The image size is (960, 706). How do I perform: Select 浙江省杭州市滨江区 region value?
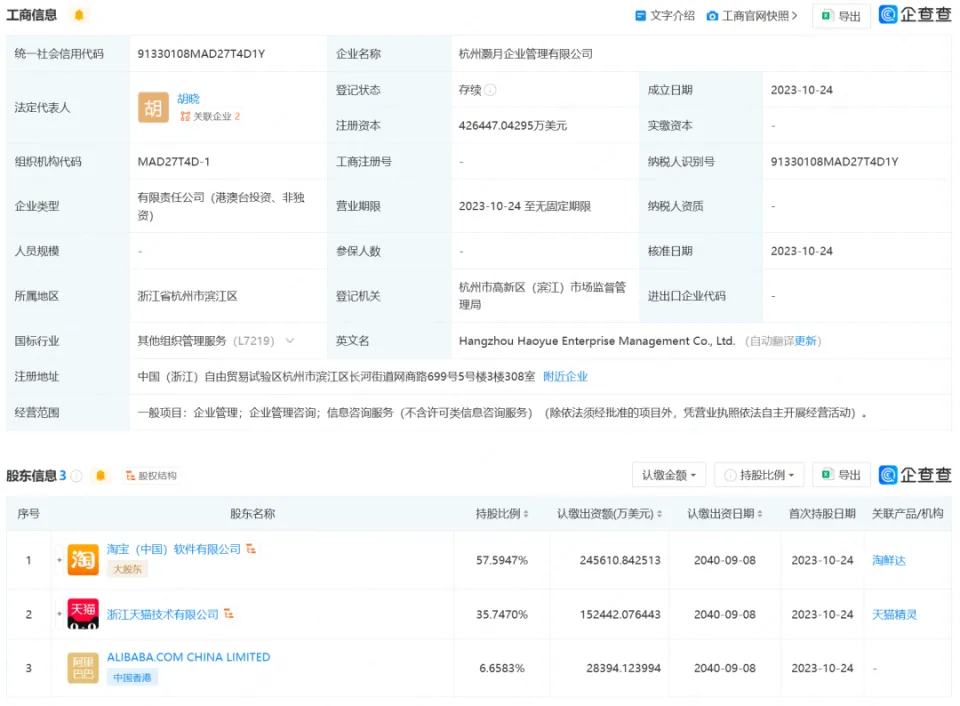point(187,296)
